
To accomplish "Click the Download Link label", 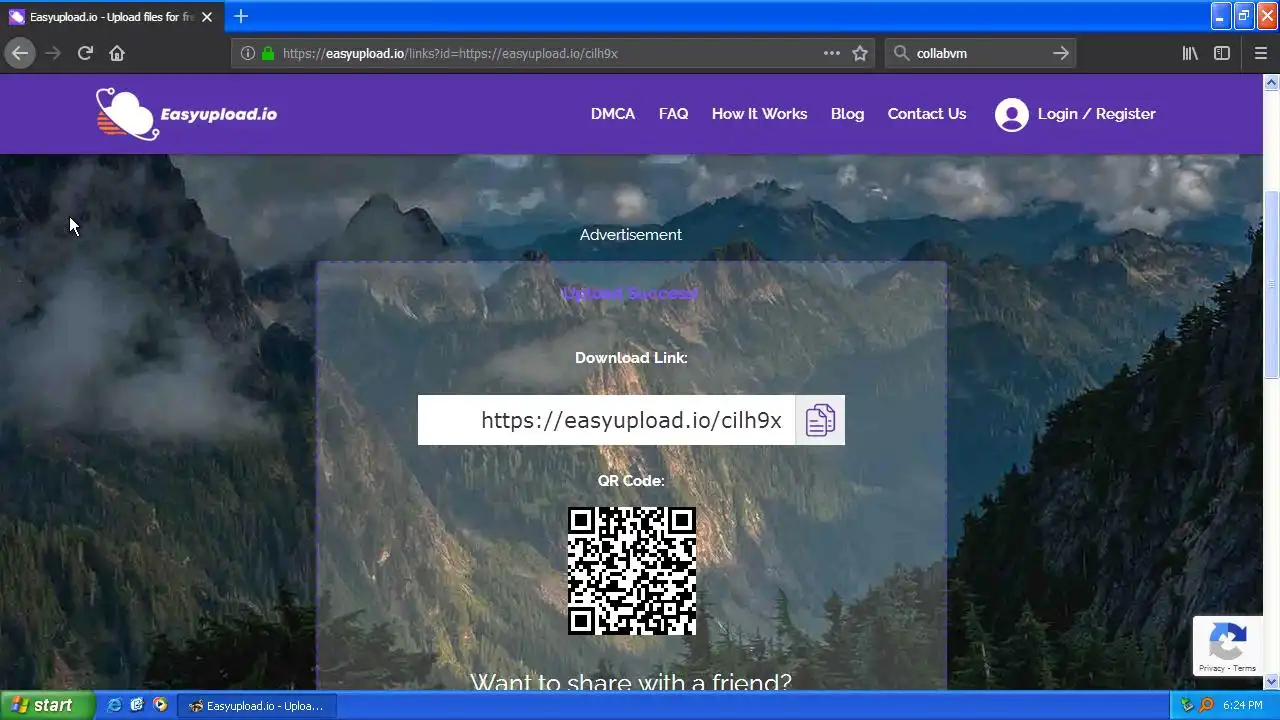I will [631, 357].
